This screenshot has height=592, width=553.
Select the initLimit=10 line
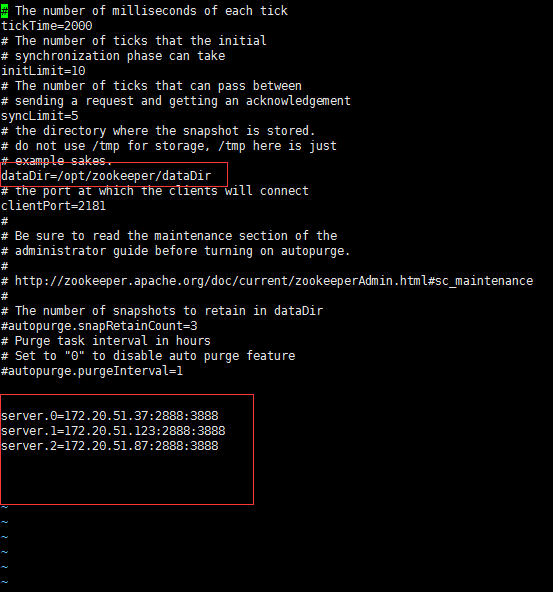tap(43, 71)
